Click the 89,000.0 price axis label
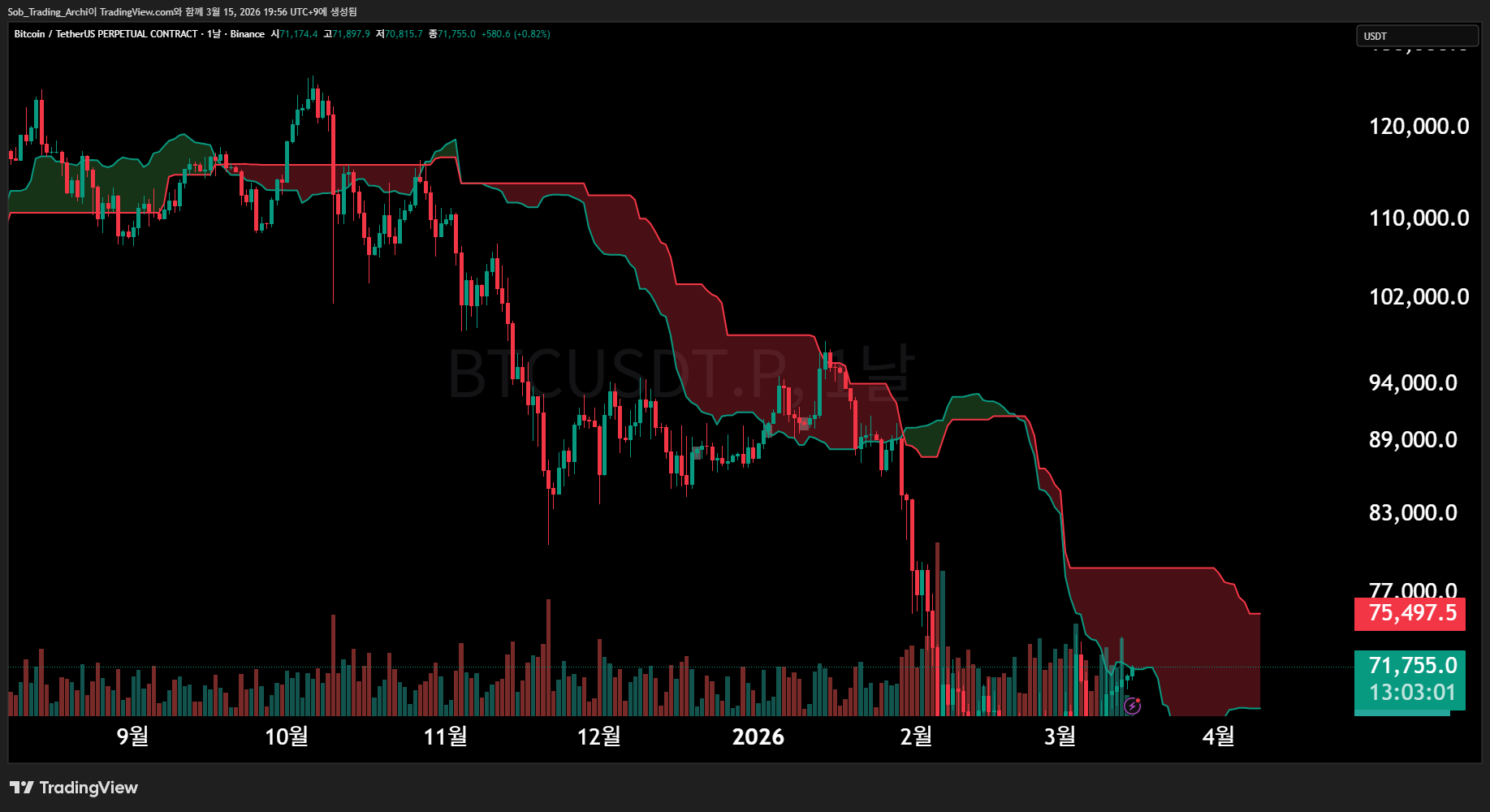Viewport: 1490px width, 812px height. coord(1413,440)
